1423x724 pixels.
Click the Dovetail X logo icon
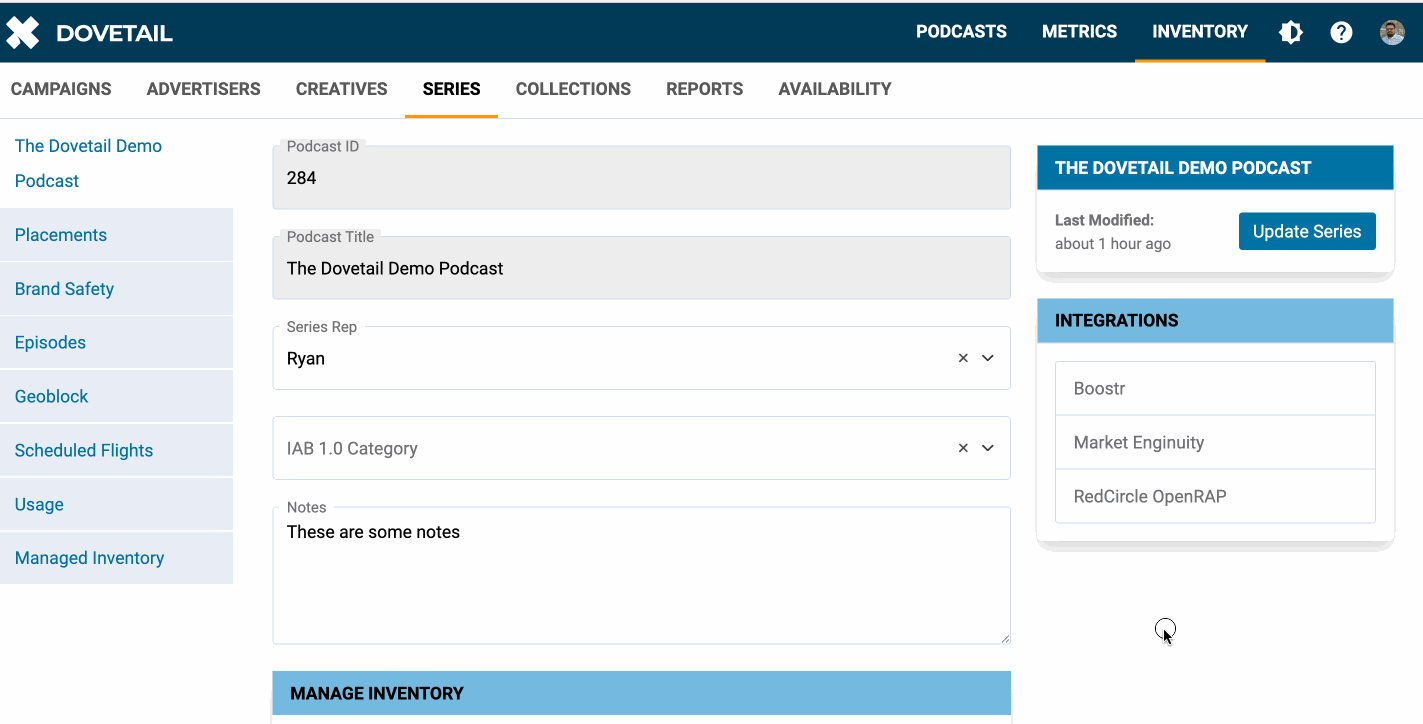[x=23, y=32]
